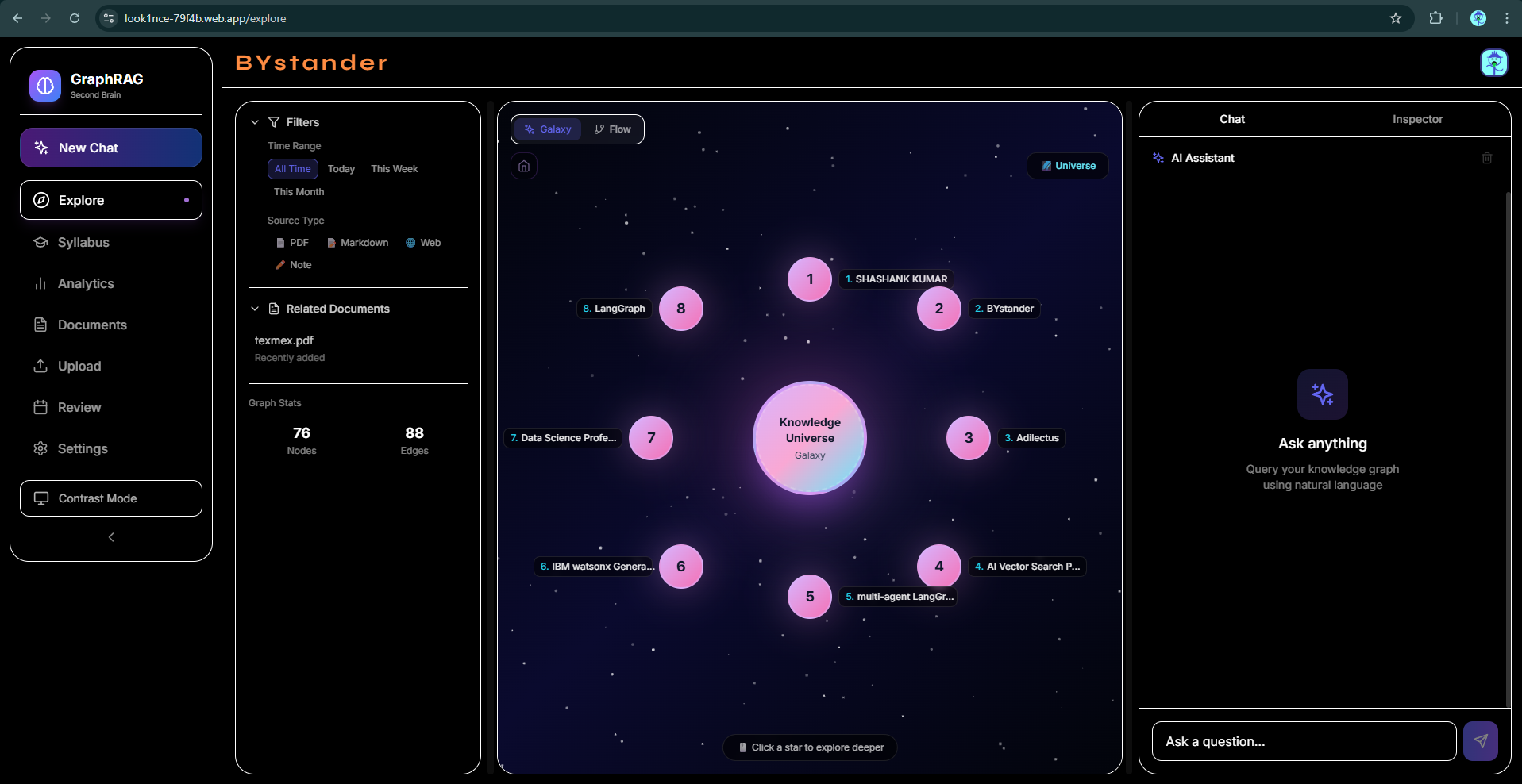Click star node 1
Screen dimensions: 1522x784
click(810, 279)
